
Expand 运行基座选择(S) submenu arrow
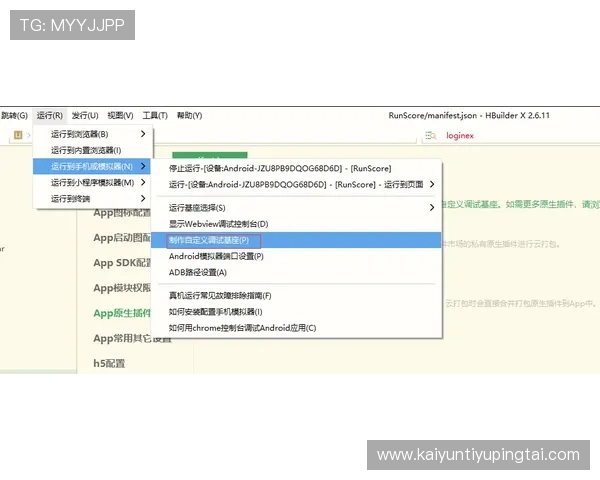[x=432, y=207]
